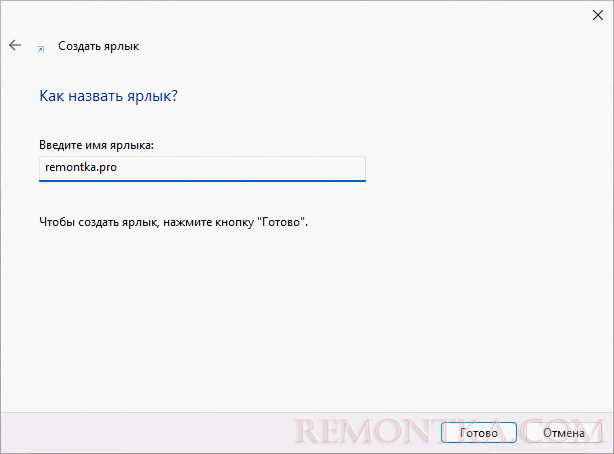The image size is (614, 454).
Task: Close the Создать ярлык dialog
Action: [598, 15]
